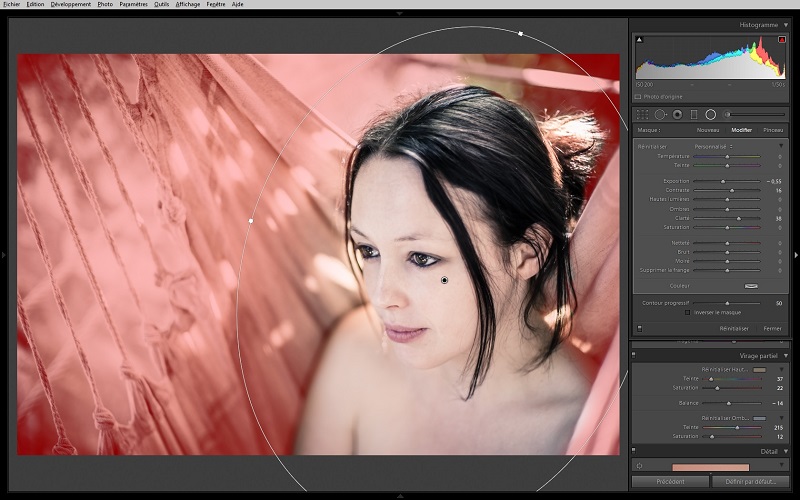
Task: Collapse the Histogramme panel
Action: tap(785, 24)
